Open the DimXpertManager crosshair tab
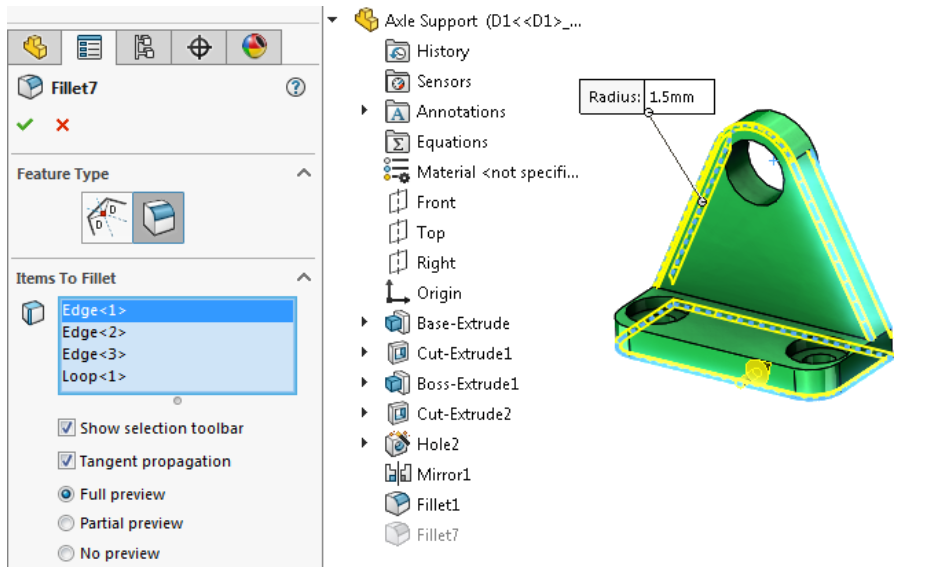940x572 pixels. 199,47
